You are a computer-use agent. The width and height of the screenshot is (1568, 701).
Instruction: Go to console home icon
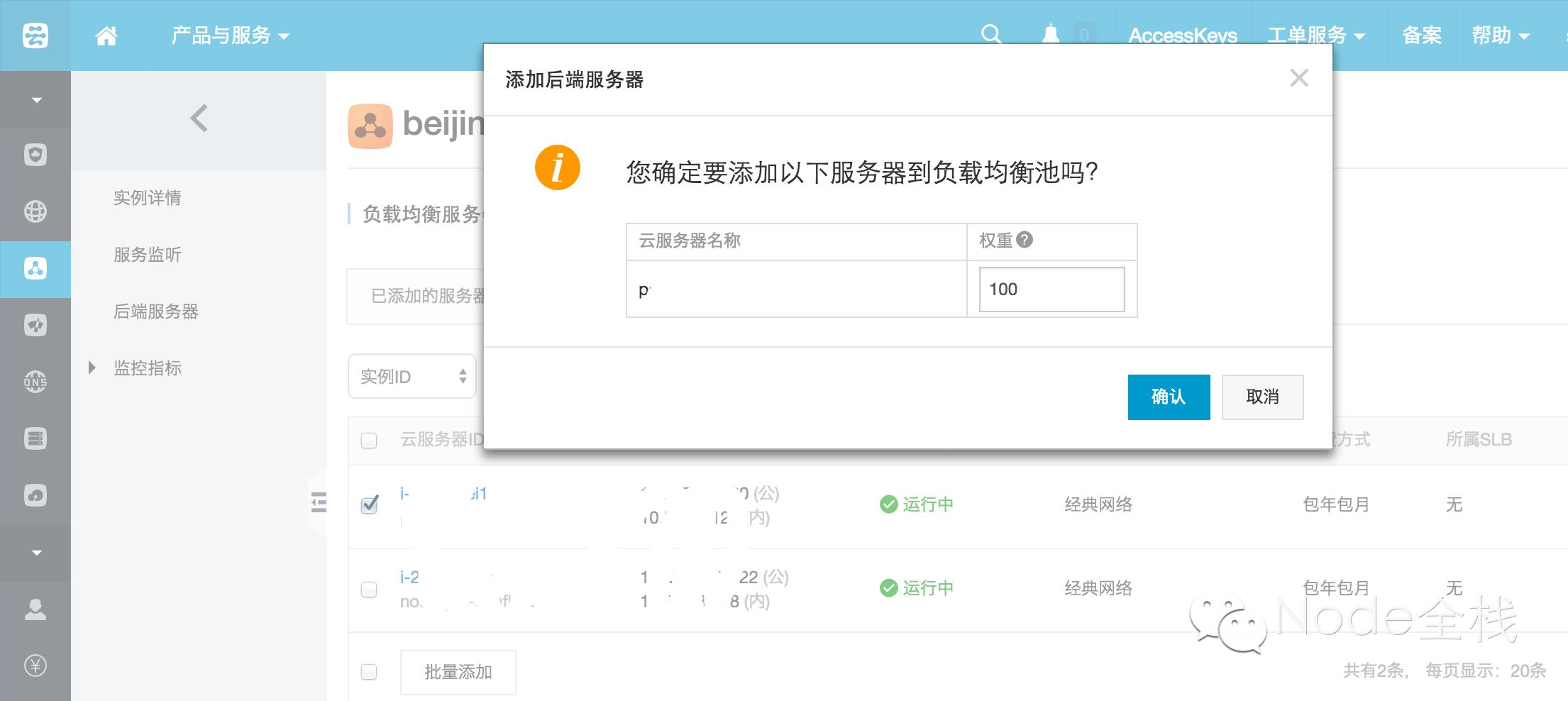pyautogui.click(x=106, y=35)
